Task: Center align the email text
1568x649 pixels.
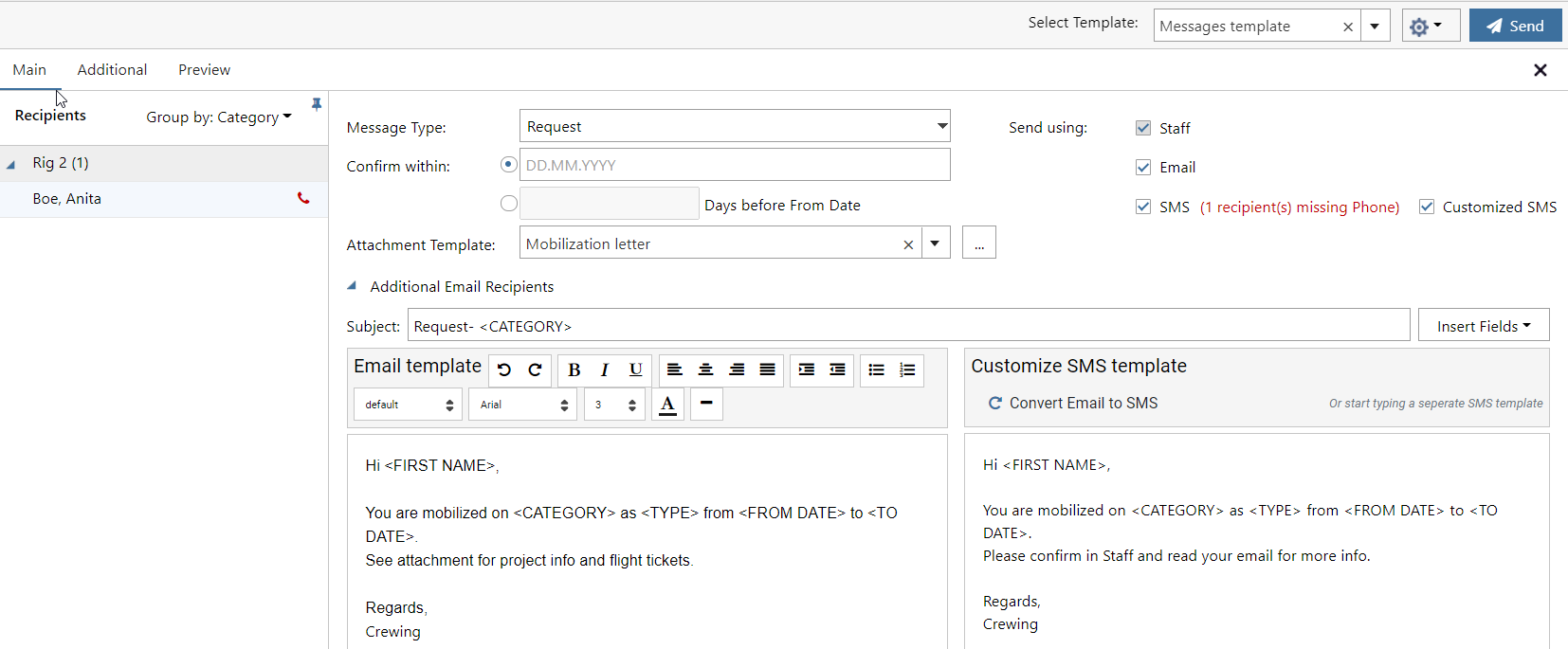Action: pos(705,370)
